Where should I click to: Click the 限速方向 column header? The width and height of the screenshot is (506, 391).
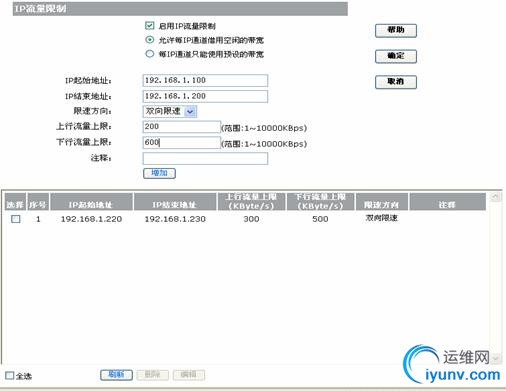pyautogui.click(x=382, y=202)
